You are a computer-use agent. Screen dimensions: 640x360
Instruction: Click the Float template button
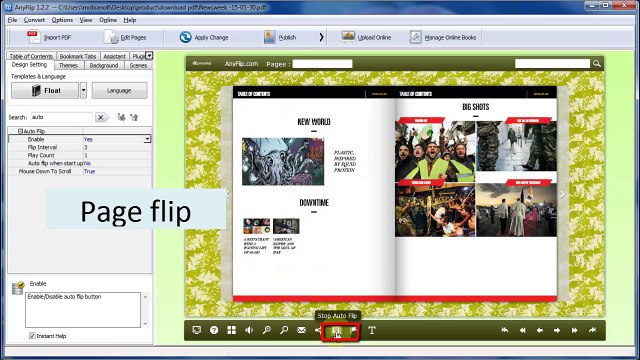coord(45,90)
